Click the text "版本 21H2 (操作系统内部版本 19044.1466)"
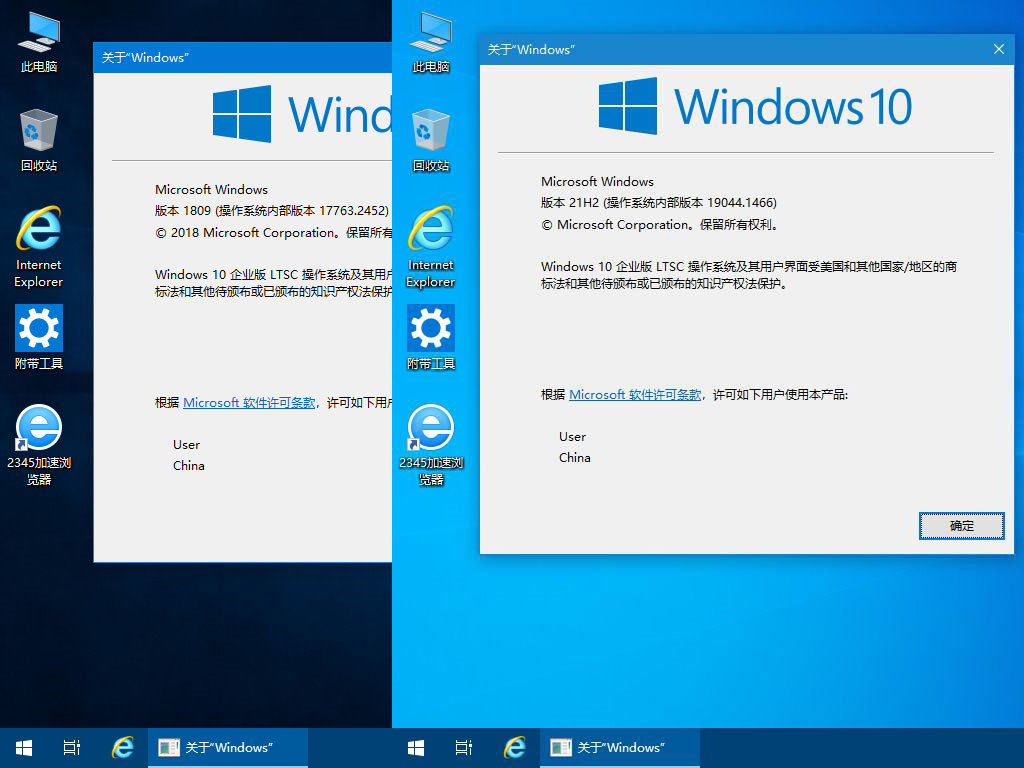The height and width of the screenshot is (768, 1024). coord(658,203)
